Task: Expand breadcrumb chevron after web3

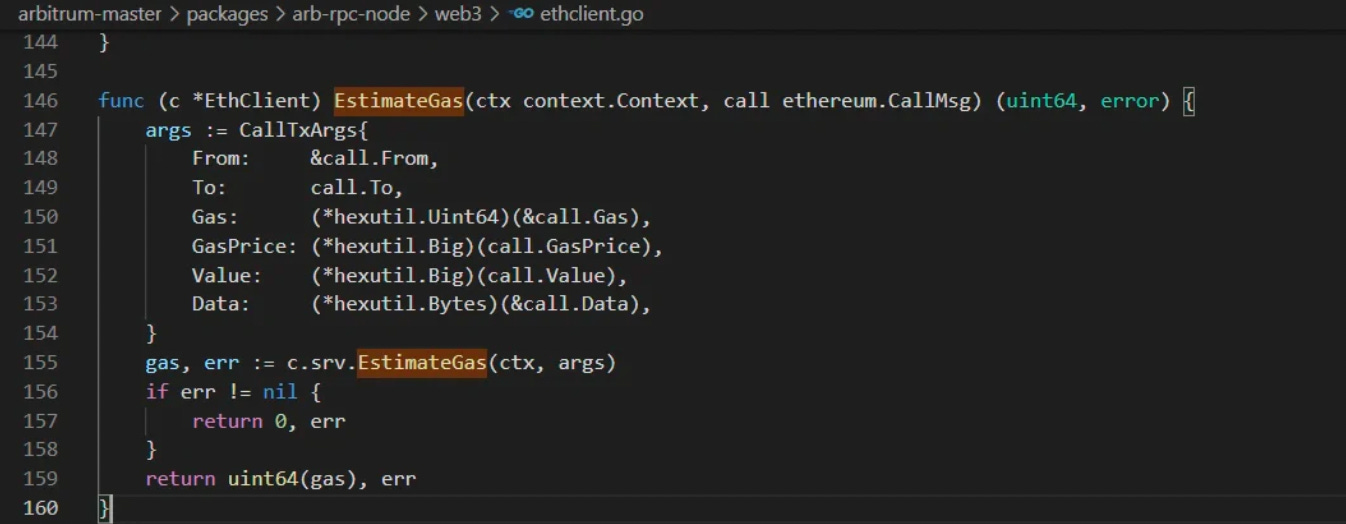Action: pos(495,14)
